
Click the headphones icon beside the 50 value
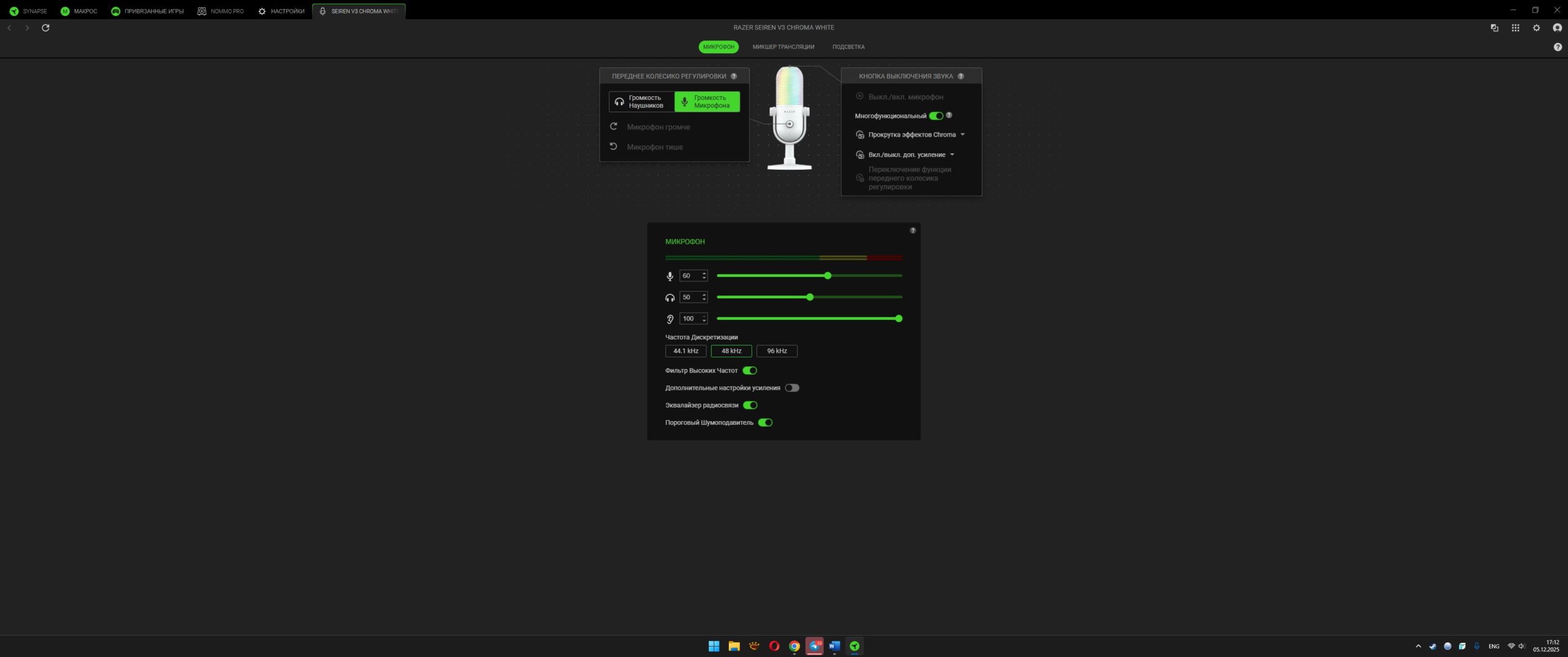point(670,298)
